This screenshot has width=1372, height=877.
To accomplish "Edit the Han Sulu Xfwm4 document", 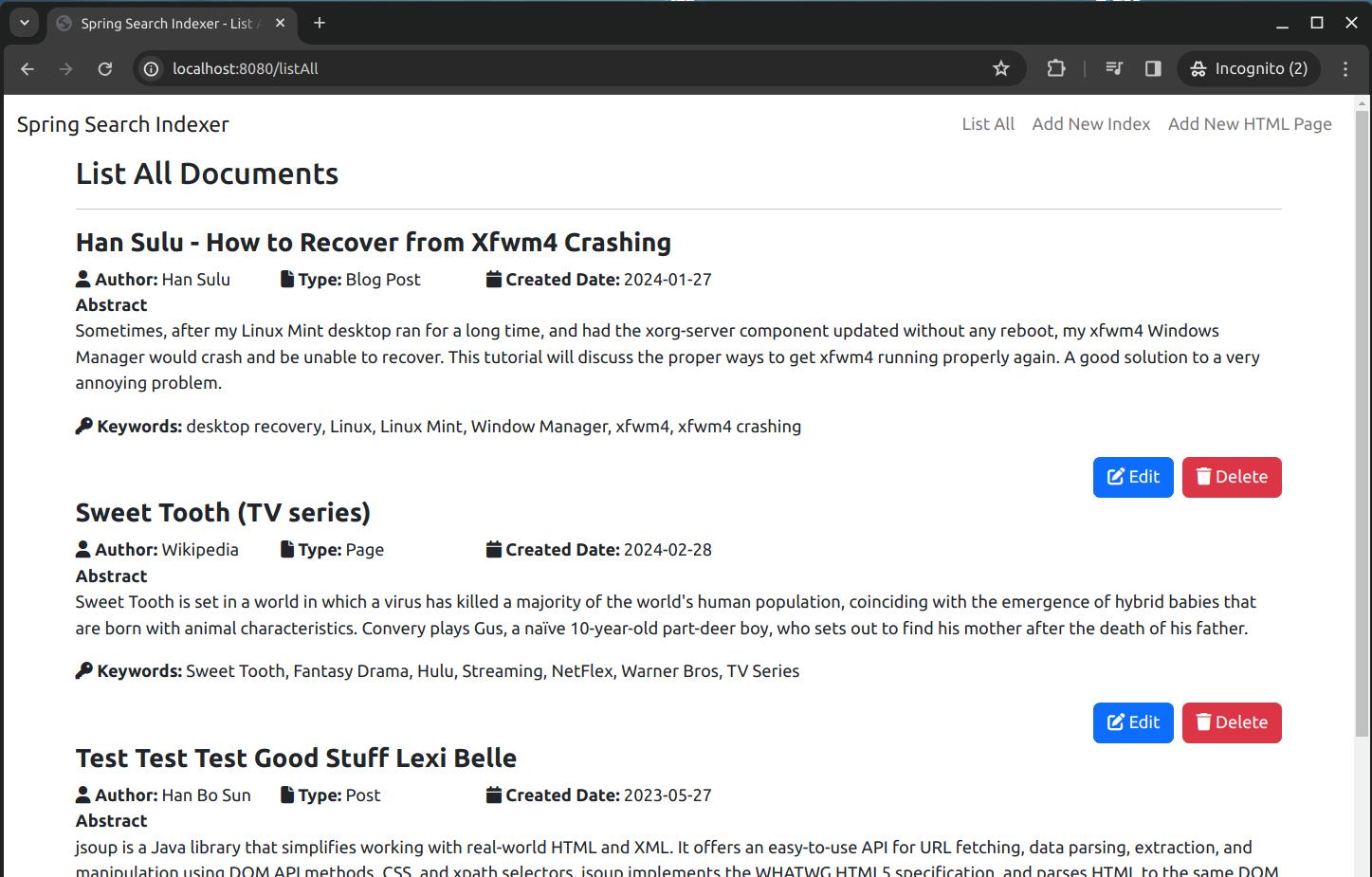I will pyautogui.click(x=1133, y=477).
